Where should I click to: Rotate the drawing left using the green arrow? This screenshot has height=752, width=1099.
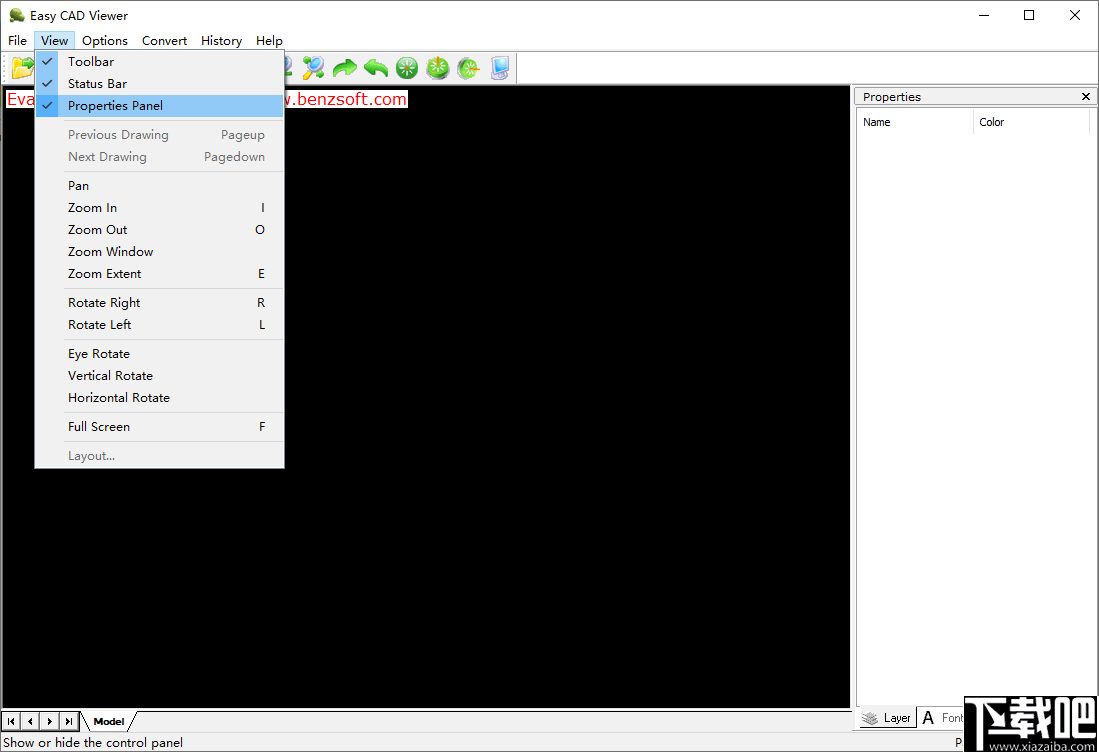point(376,68)
